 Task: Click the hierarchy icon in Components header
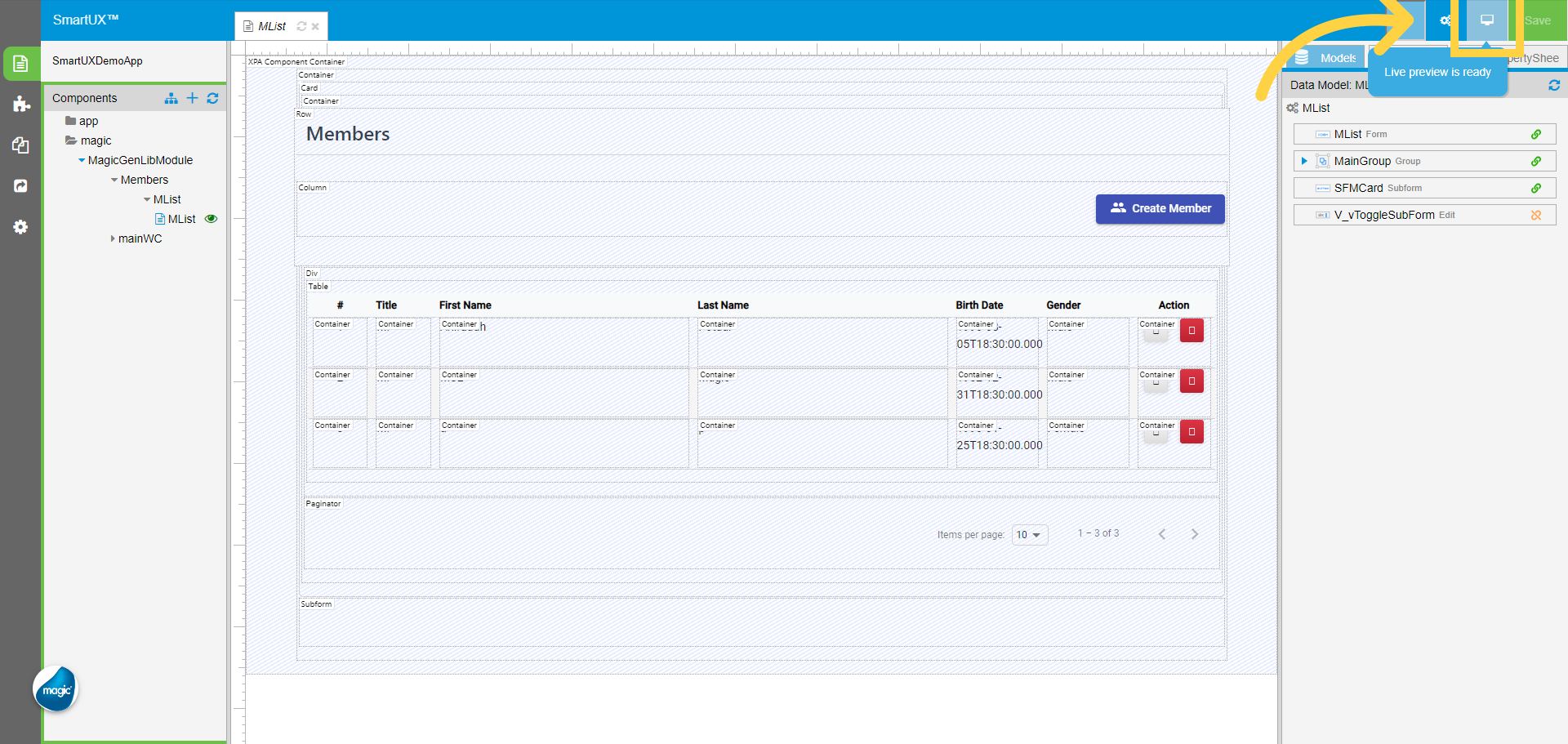171,98
